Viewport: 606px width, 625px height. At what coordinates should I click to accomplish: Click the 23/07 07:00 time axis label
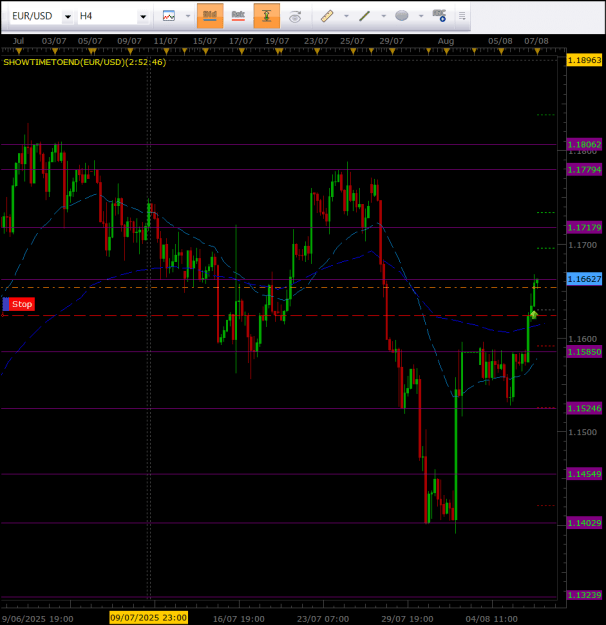click(x=323, y=619)
